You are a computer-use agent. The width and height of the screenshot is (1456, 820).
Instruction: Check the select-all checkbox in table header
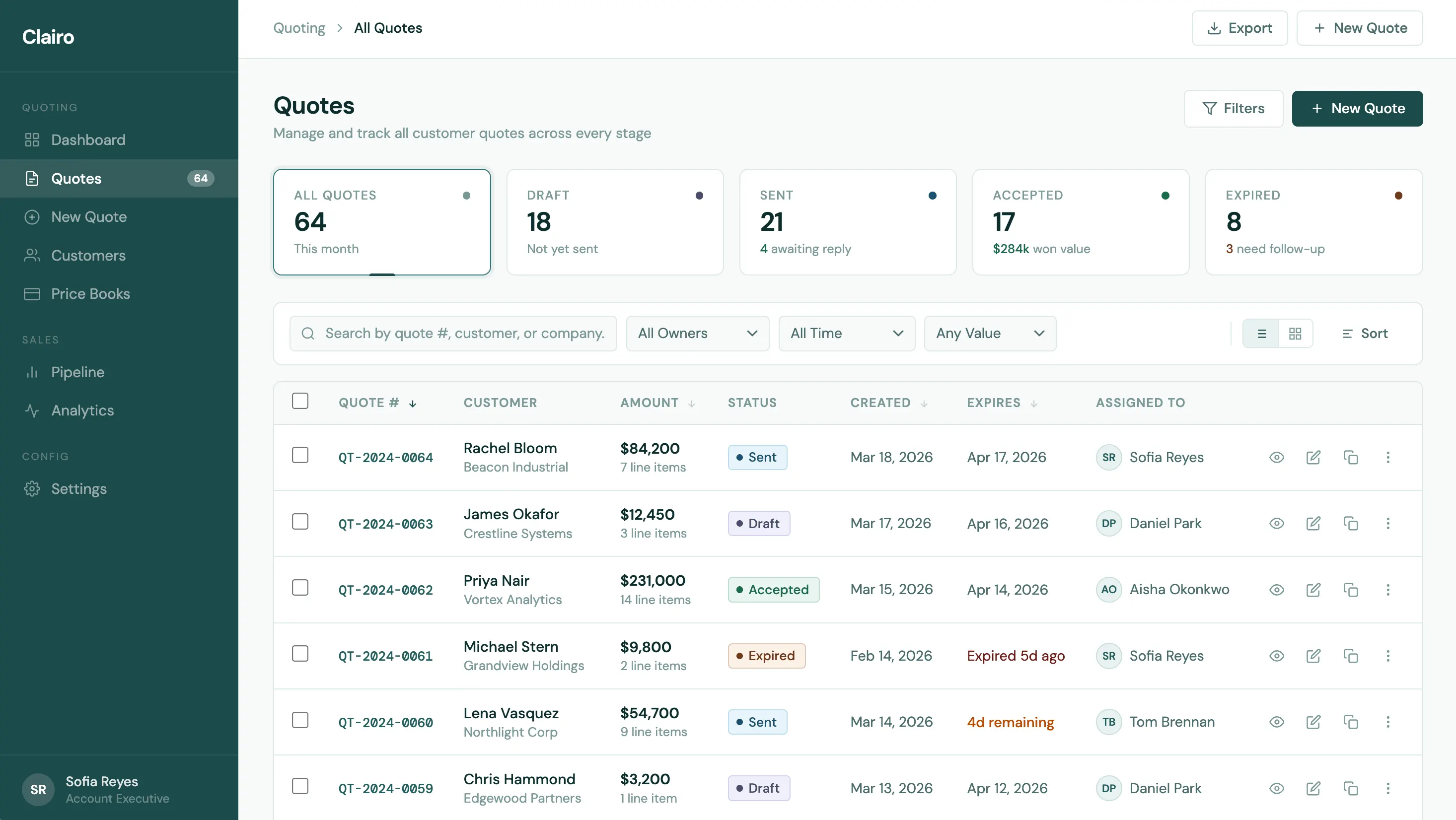click(300, 401)
